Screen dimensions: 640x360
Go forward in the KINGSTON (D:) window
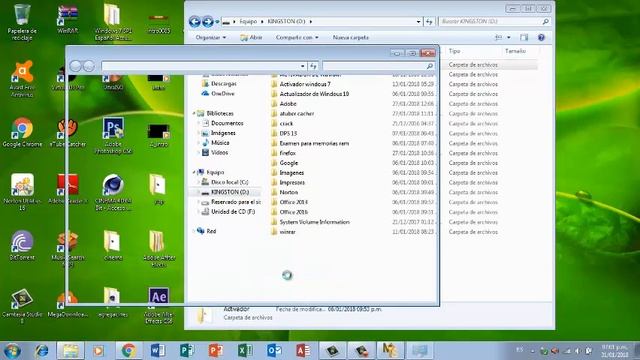pos(208,21)
